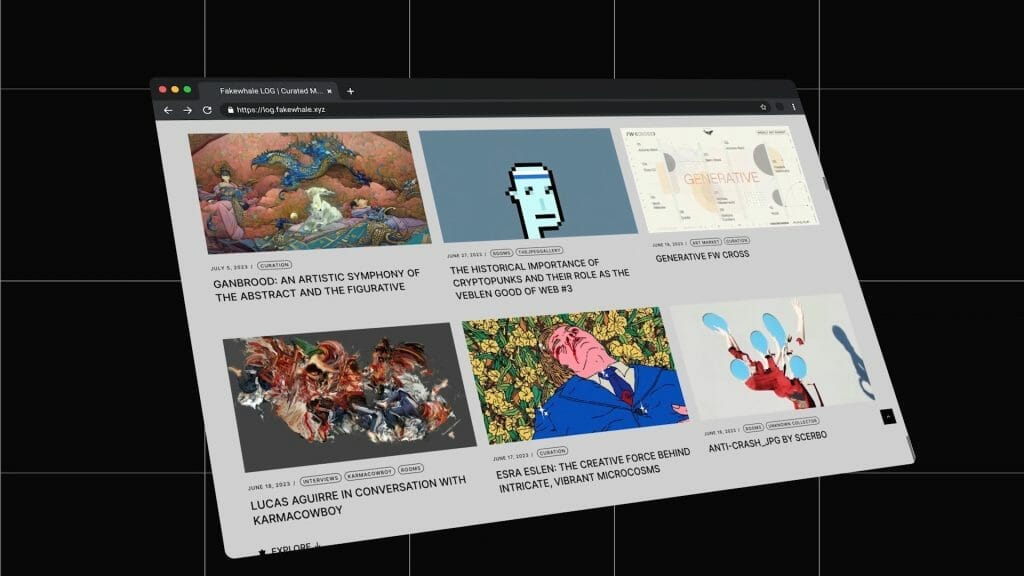Click the browser back arrow
This screenshot has width=1024, height=576.
(167, 110)
